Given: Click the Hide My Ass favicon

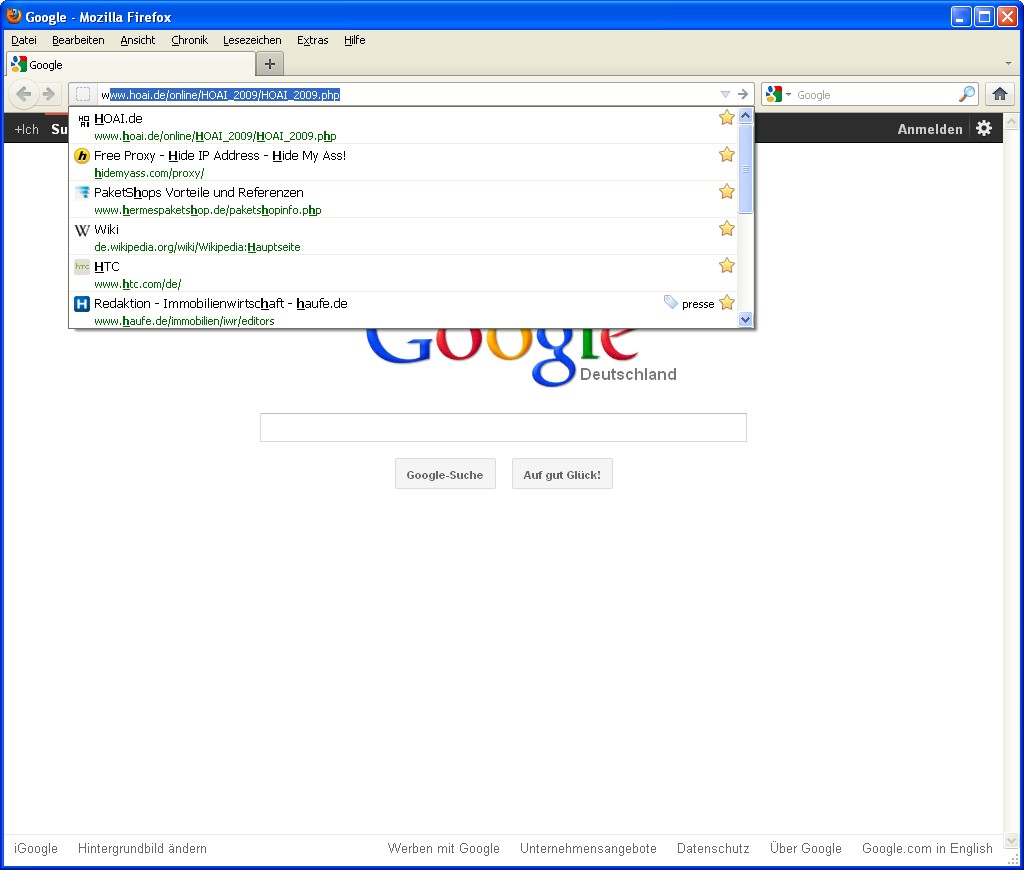Looking at the screenshot, I should click(x=82, y=155).
